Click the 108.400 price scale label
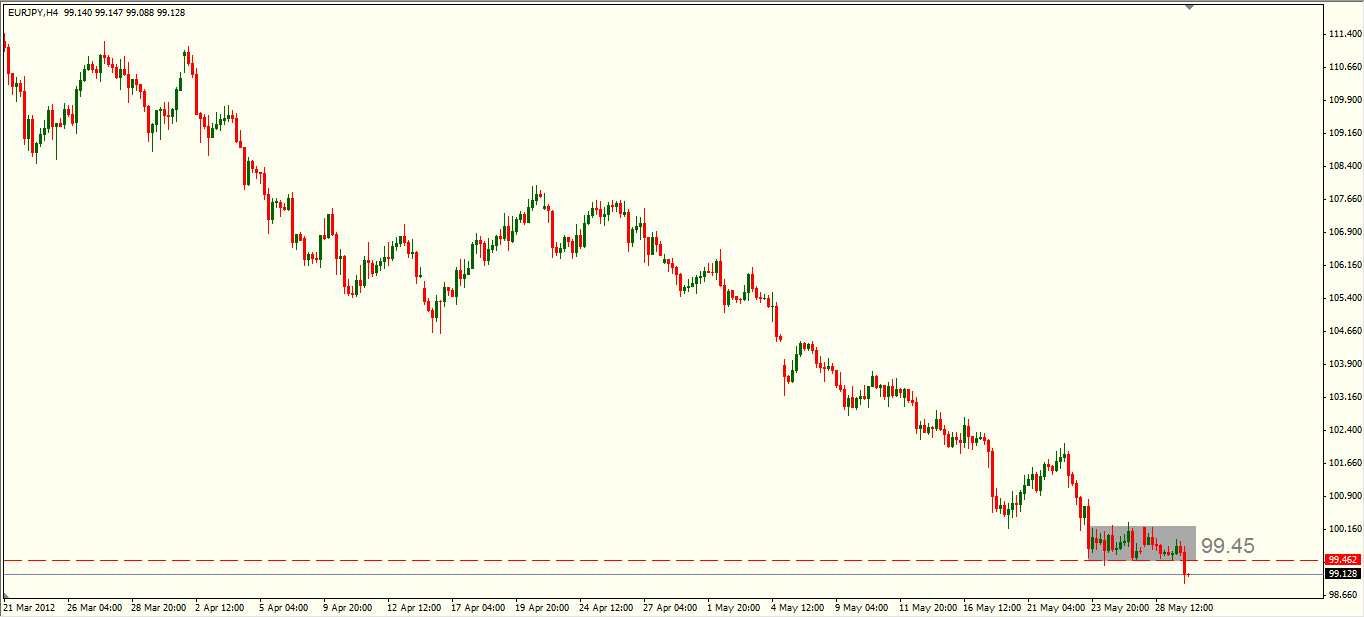Screen dimensions: 1364x617 point(1344,166)
